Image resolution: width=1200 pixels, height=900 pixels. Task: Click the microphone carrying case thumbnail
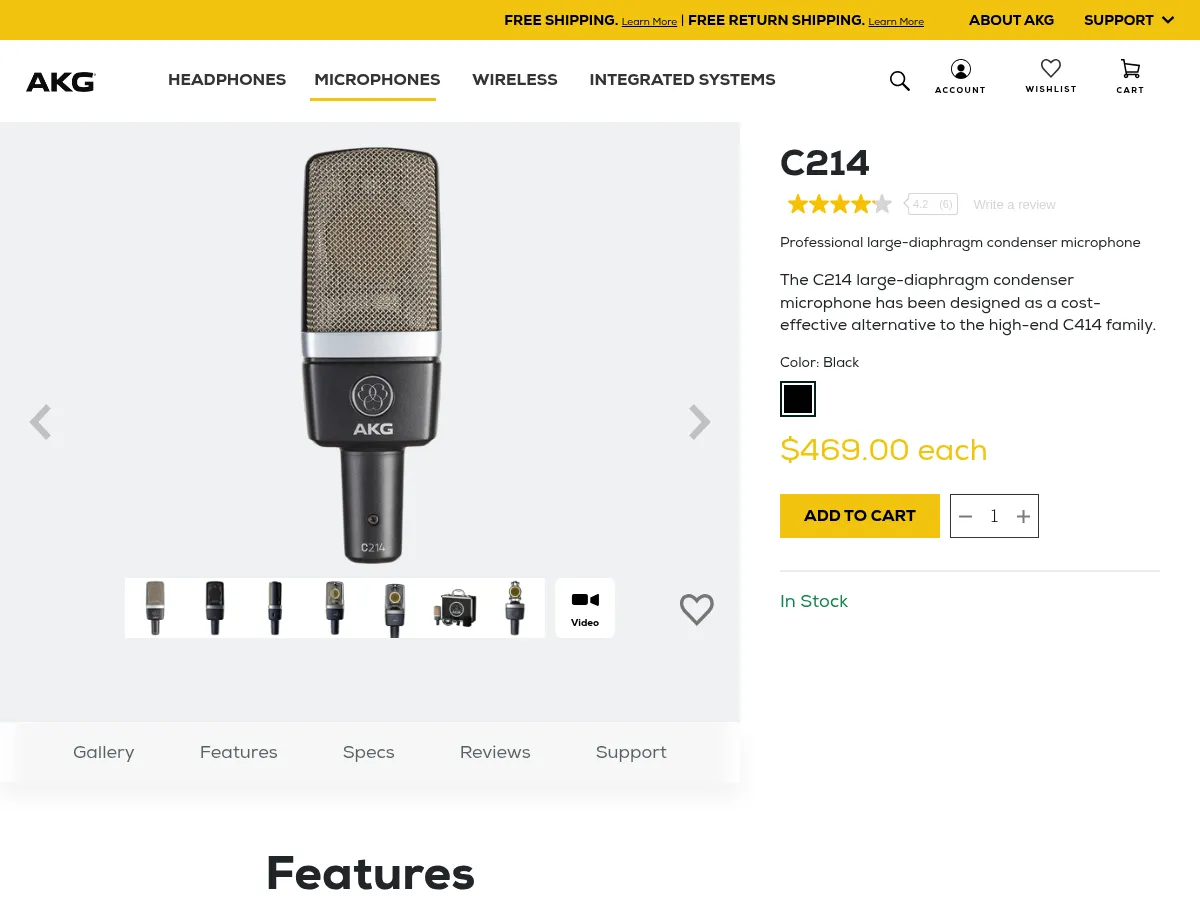(455, 607)
